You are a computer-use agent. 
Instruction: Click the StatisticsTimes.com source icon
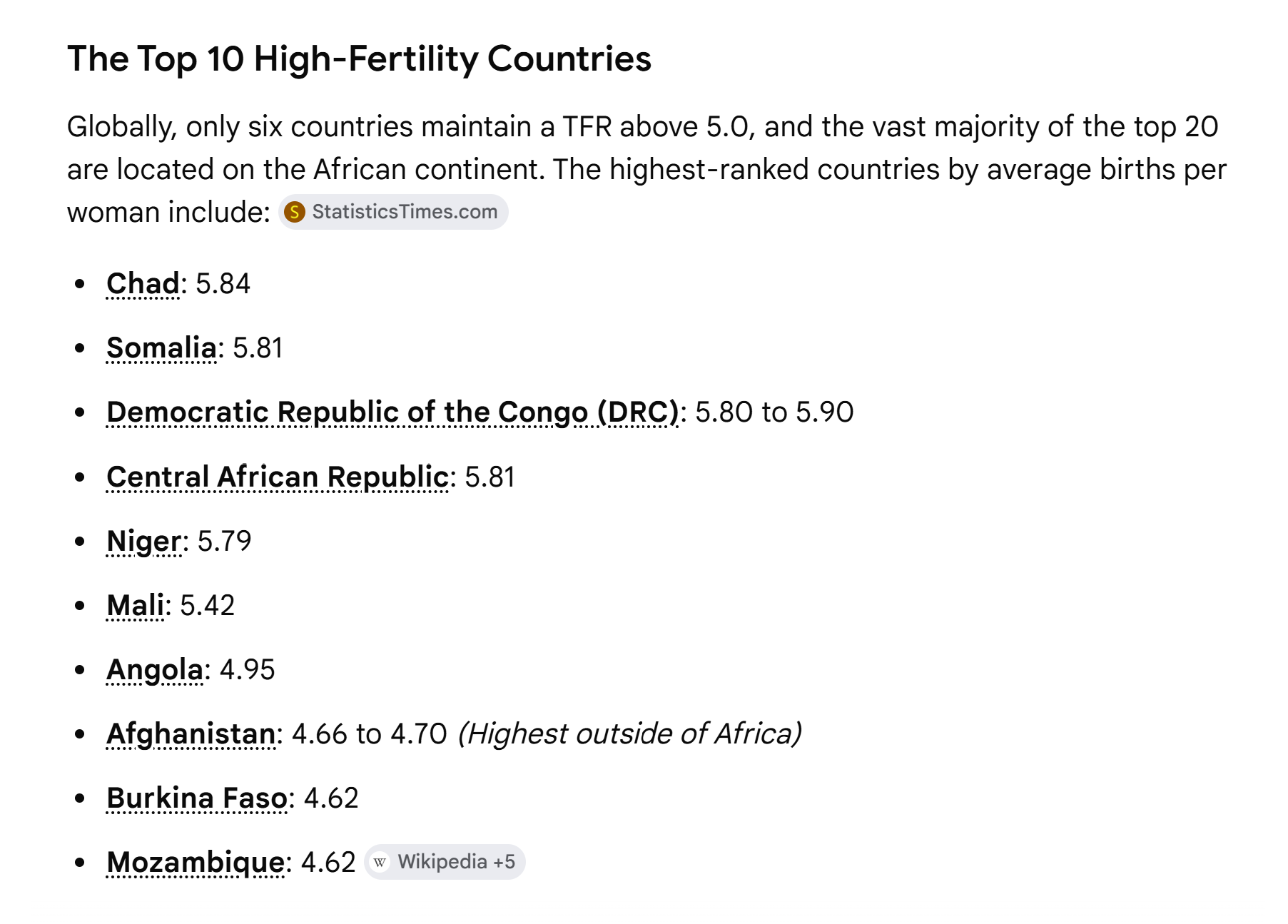coord(294,212)
